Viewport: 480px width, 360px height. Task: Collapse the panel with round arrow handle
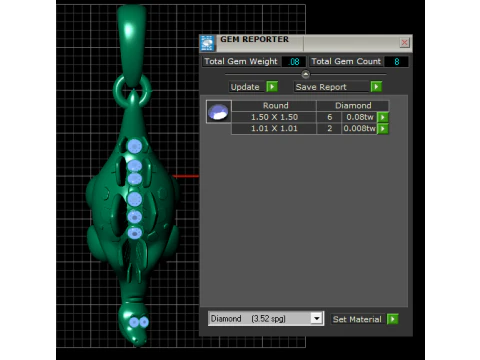coord(305,74)
